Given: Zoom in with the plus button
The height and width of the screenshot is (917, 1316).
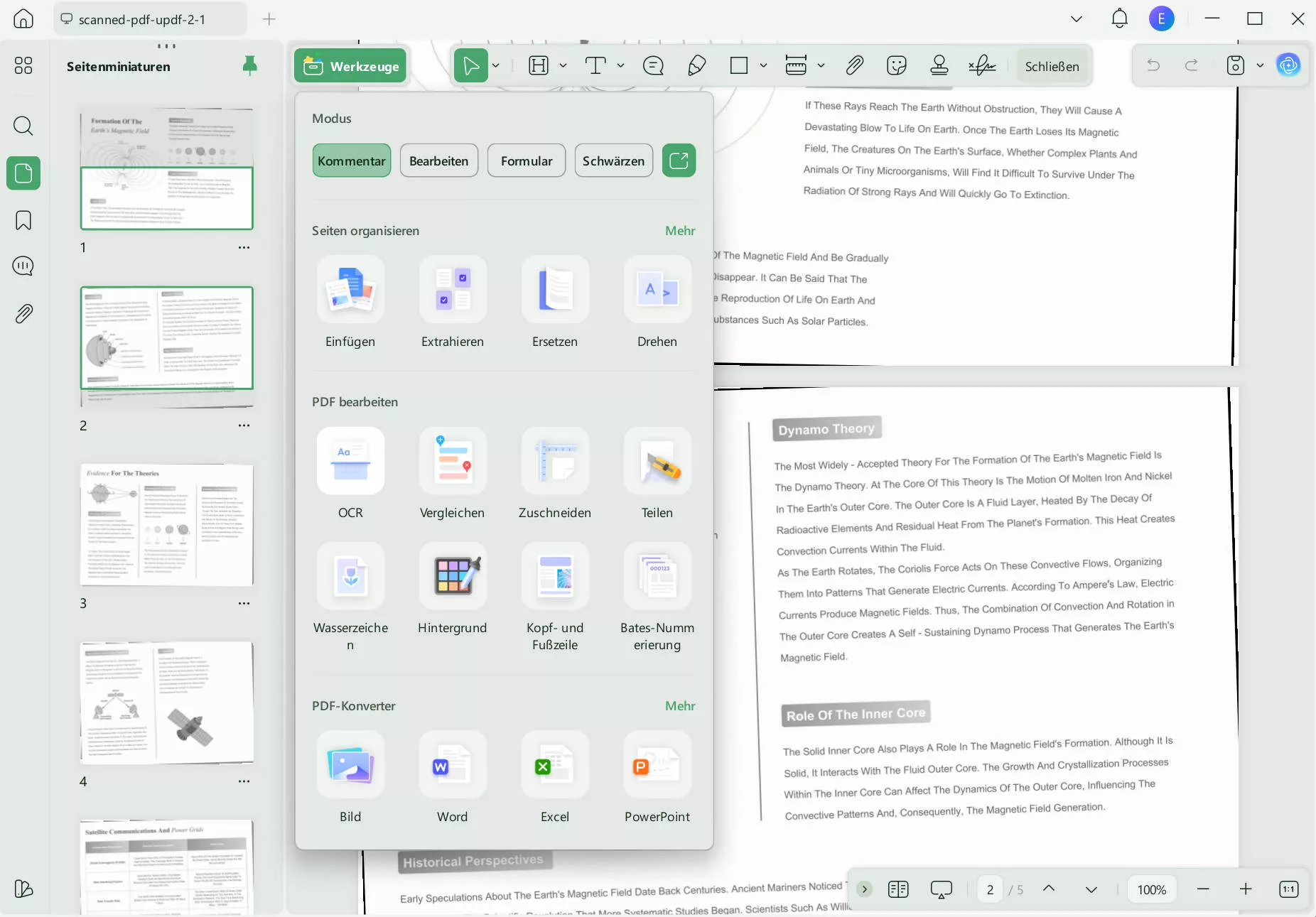Looking at the screenshot, I should tap(1246, 889).
